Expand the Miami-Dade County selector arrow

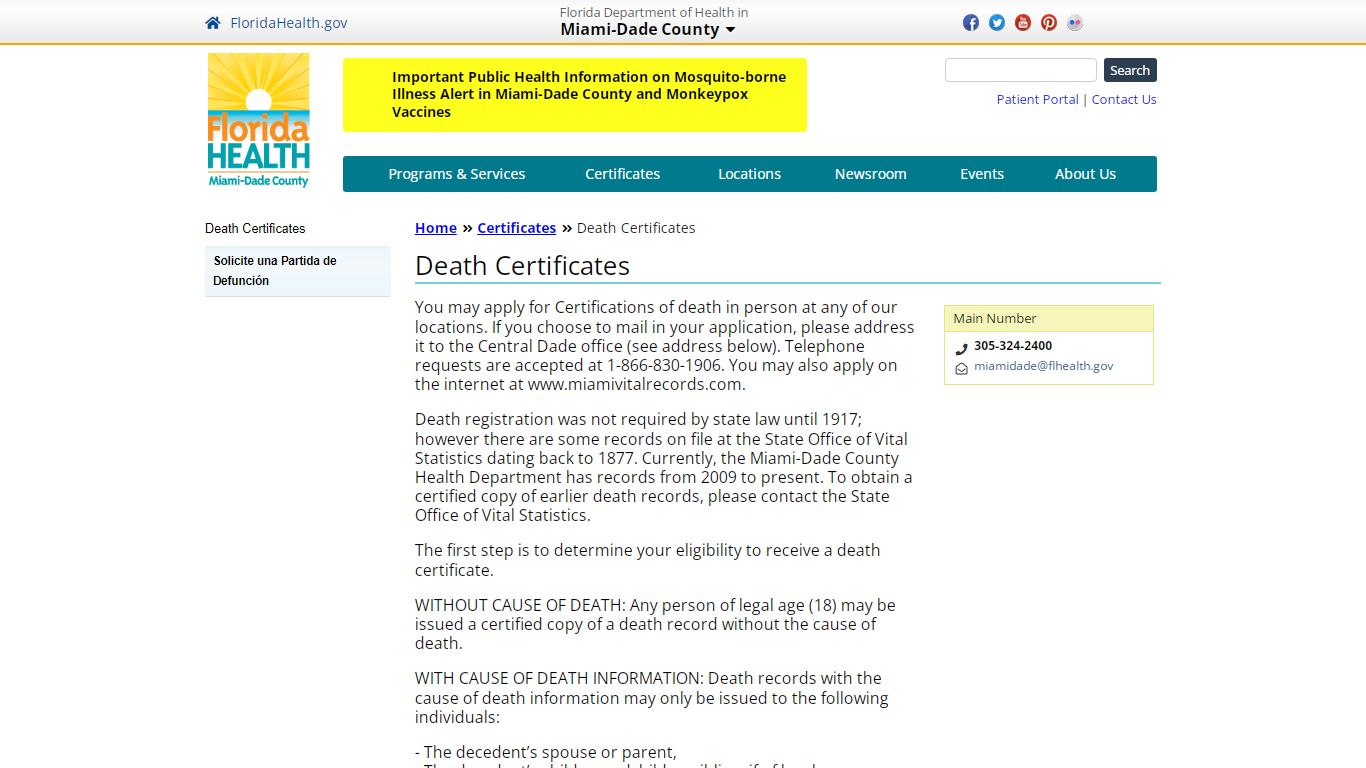[731, 30]
